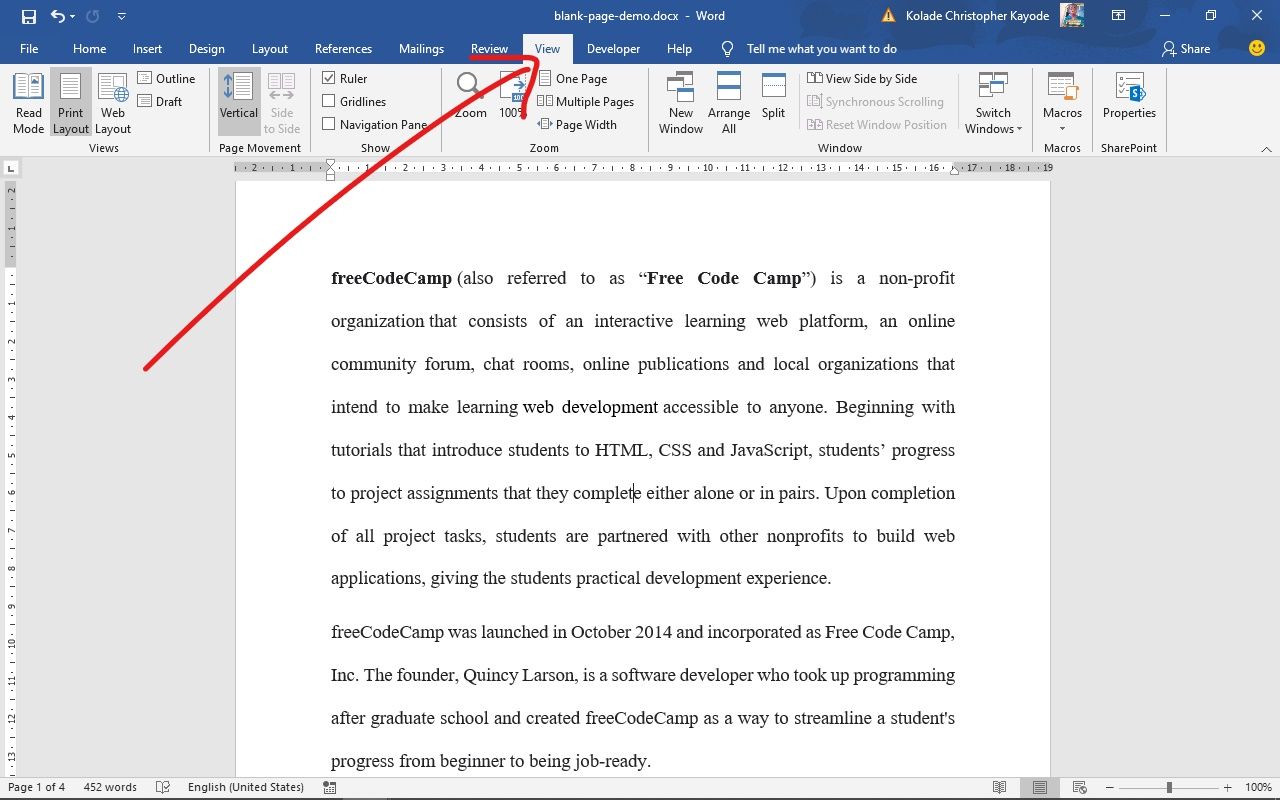The height and width of the screenshot is (800, 1280).
Task: Open a New Window of the document
Action: click(x=680, y=100)
